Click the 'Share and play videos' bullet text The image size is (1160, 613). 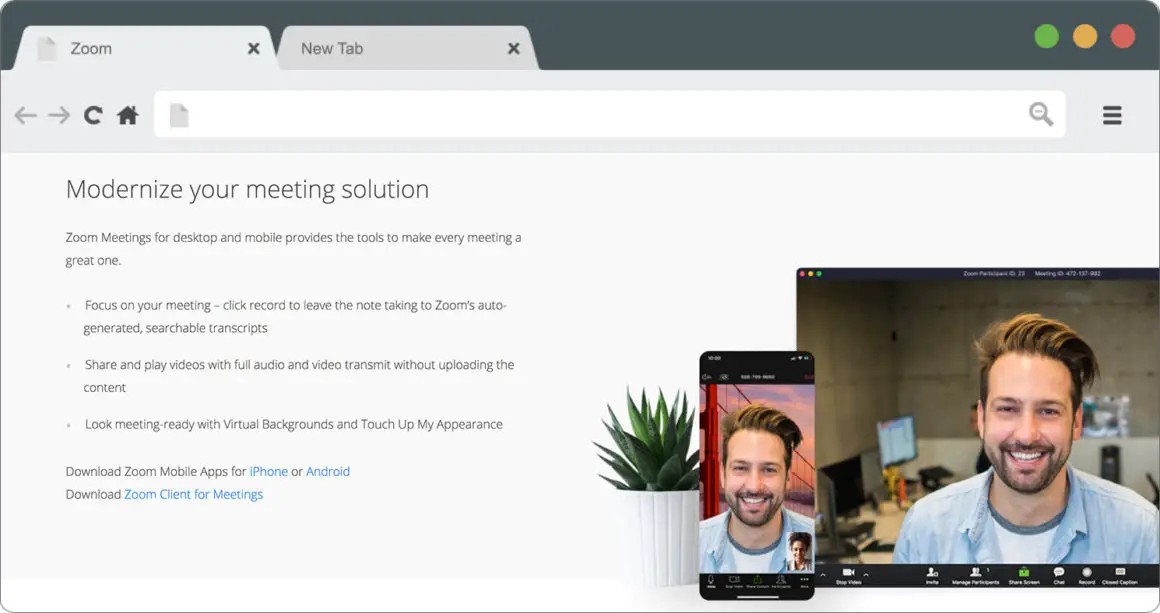tap(299, 376)
